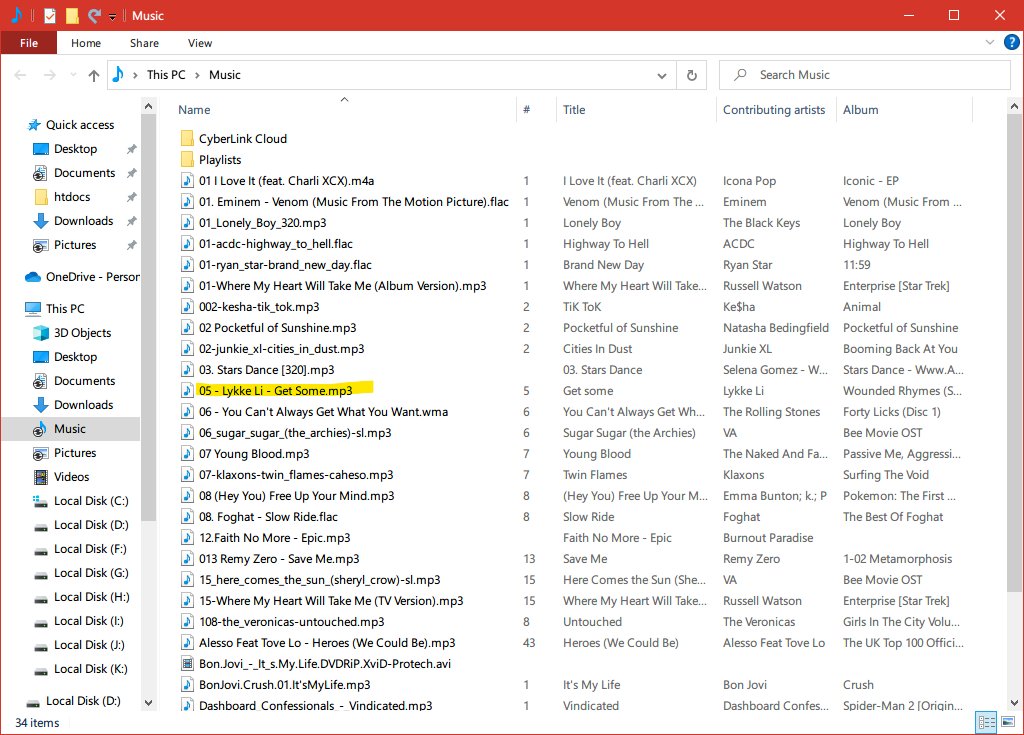
Task: Select icon of 01_Lonely_Boy_320.mp3
Action: pyautogui.click(x=187, y=223)
